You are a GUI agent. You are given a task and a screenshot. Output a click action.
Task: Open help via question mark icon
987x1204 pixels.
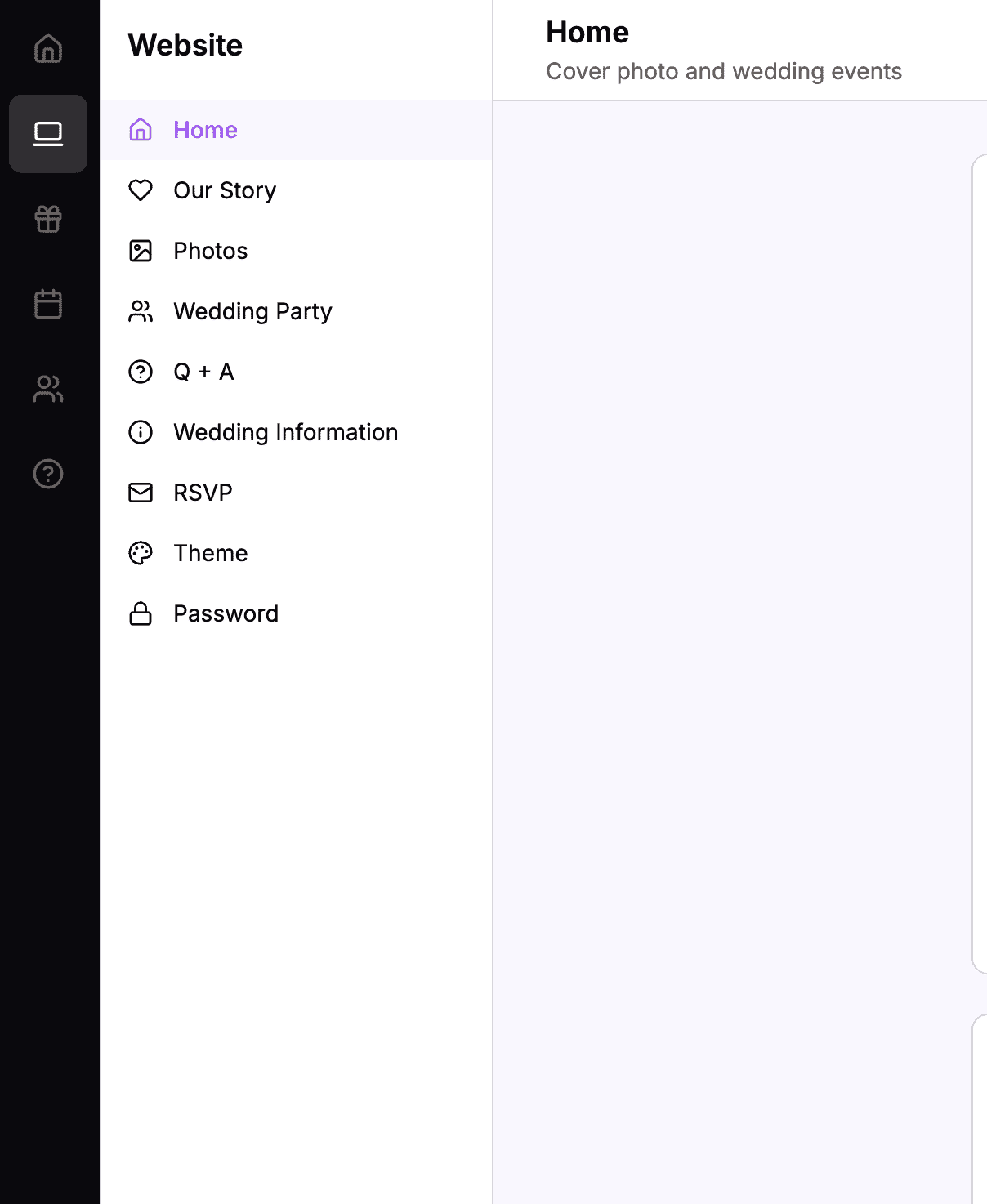[x=47, y=474]
